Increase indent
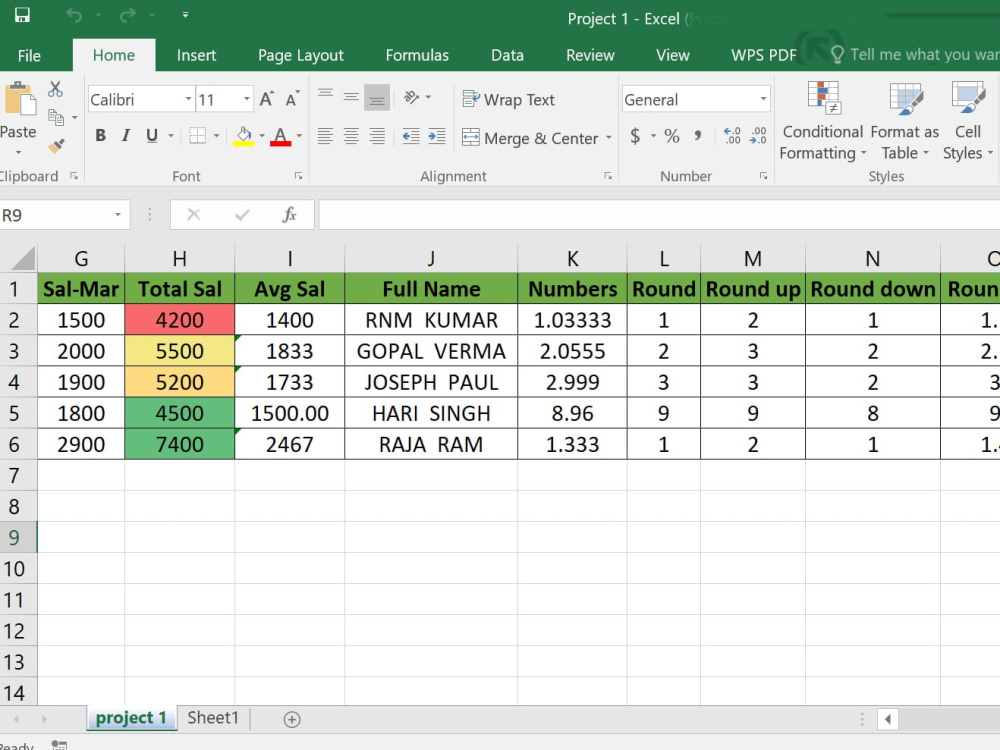Viewport: 1000px width, 750px height. click(x=437, y=136)
